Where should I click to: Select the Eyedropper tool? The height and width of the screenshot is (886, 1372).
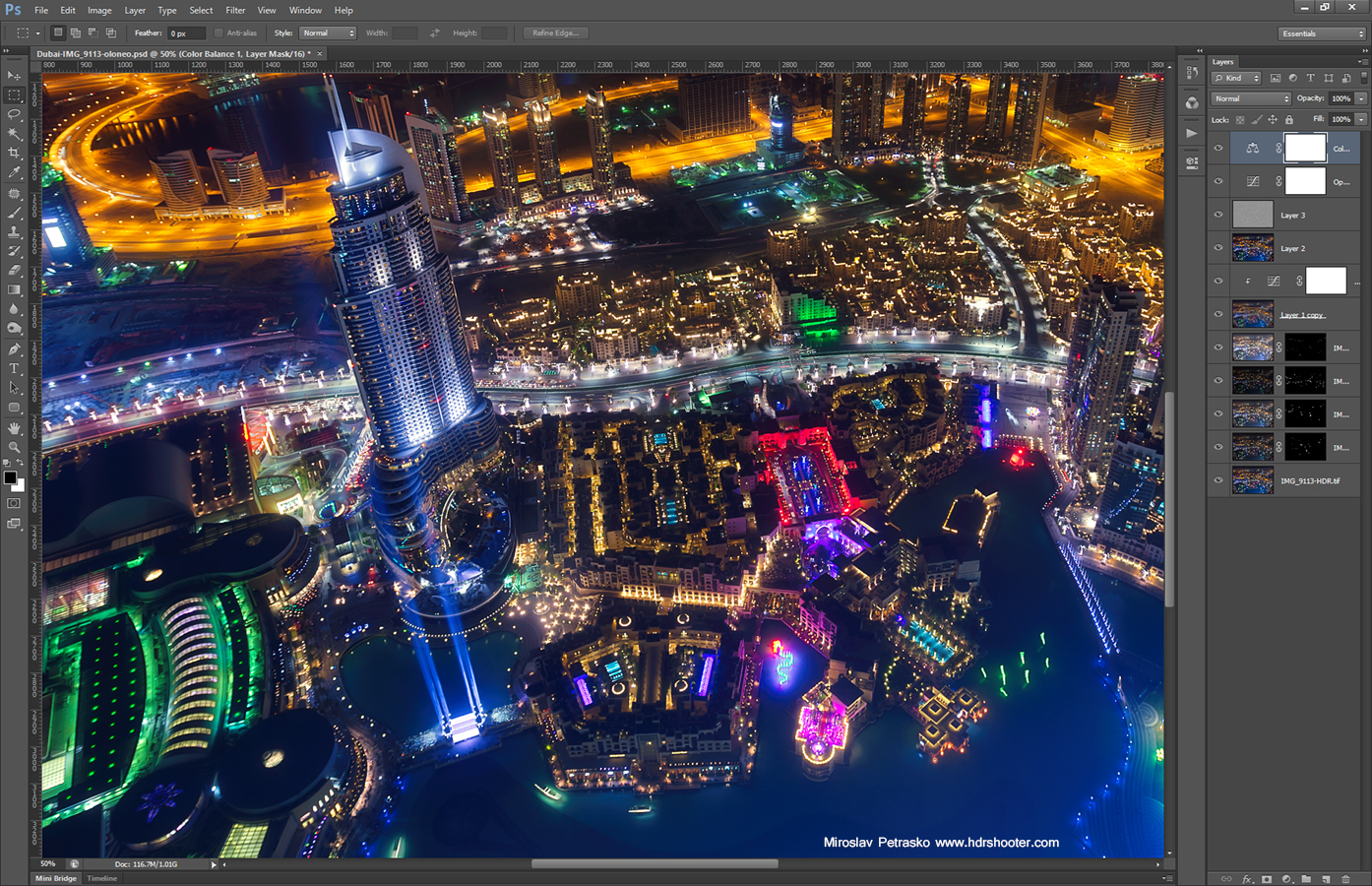(x=14, y=172)
